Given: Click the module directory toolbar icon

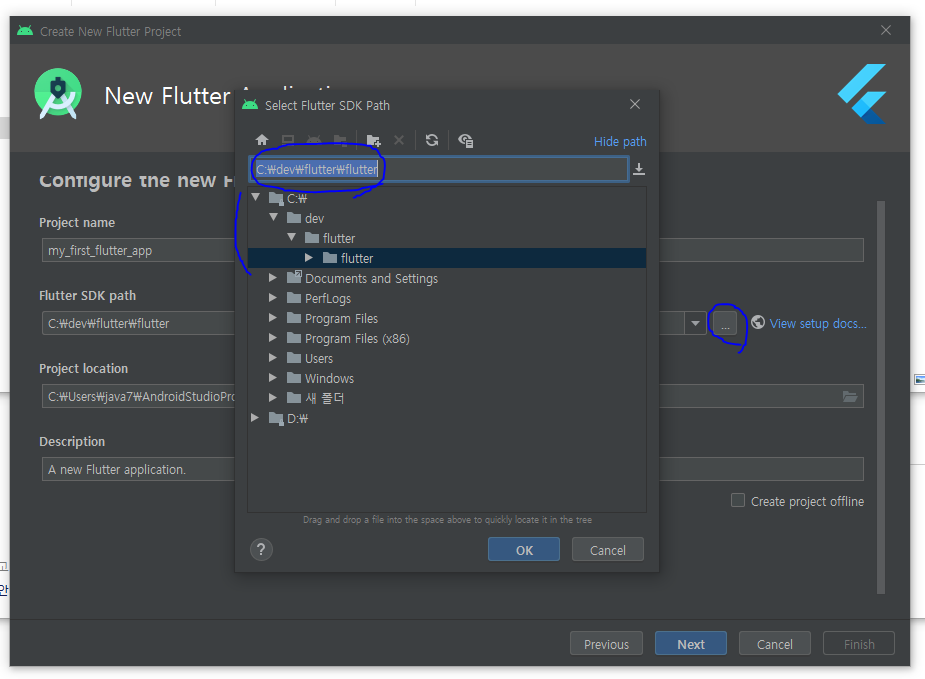Looking at the screenshot, I should coord(340,140).
